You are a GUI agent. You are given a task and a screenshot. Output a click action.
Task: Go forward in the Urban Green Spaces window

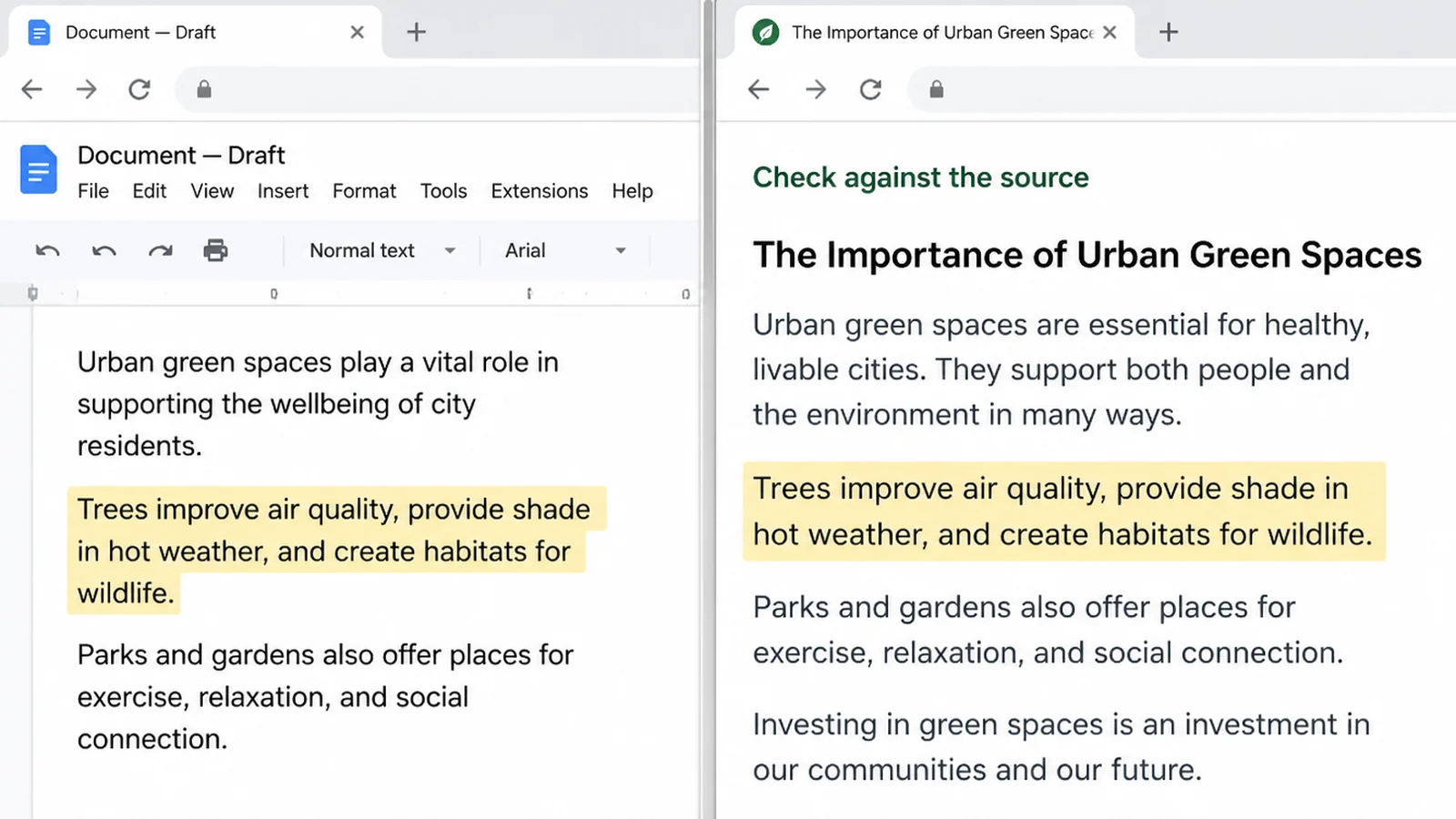click(x=816, y=89)
